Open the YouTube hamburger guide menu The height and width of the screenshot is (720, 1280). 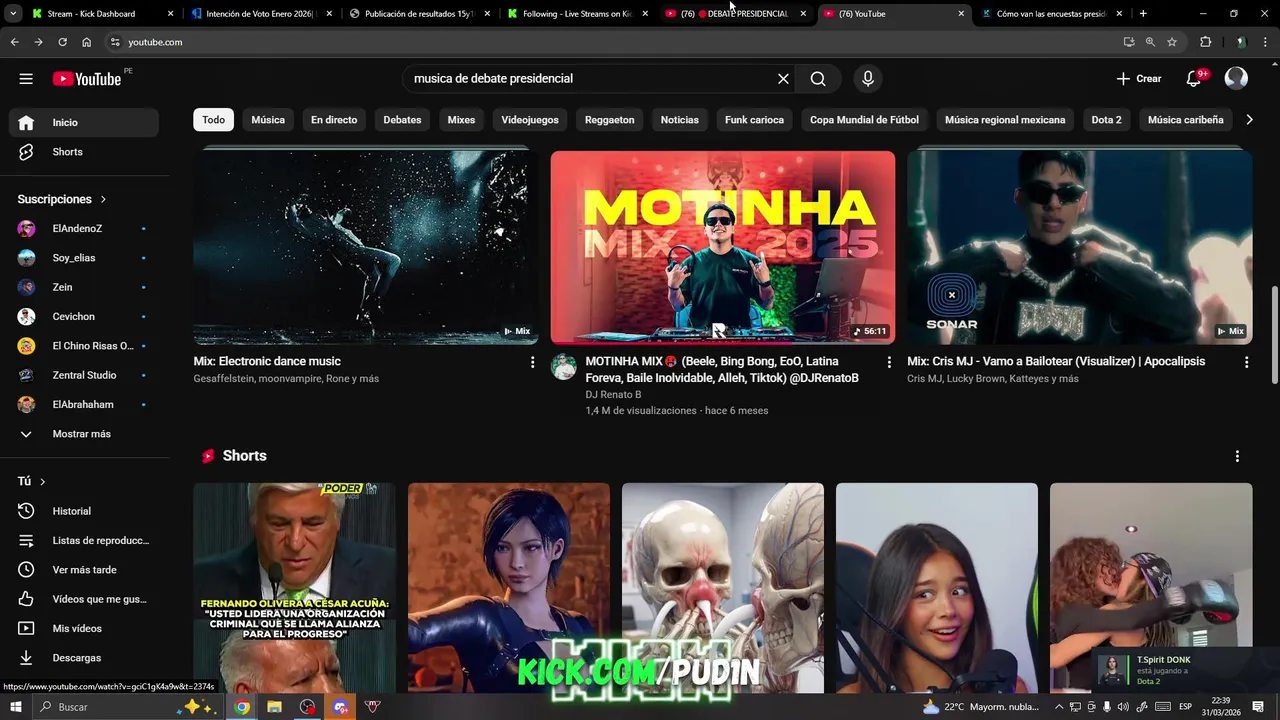[x=26, y=79]
